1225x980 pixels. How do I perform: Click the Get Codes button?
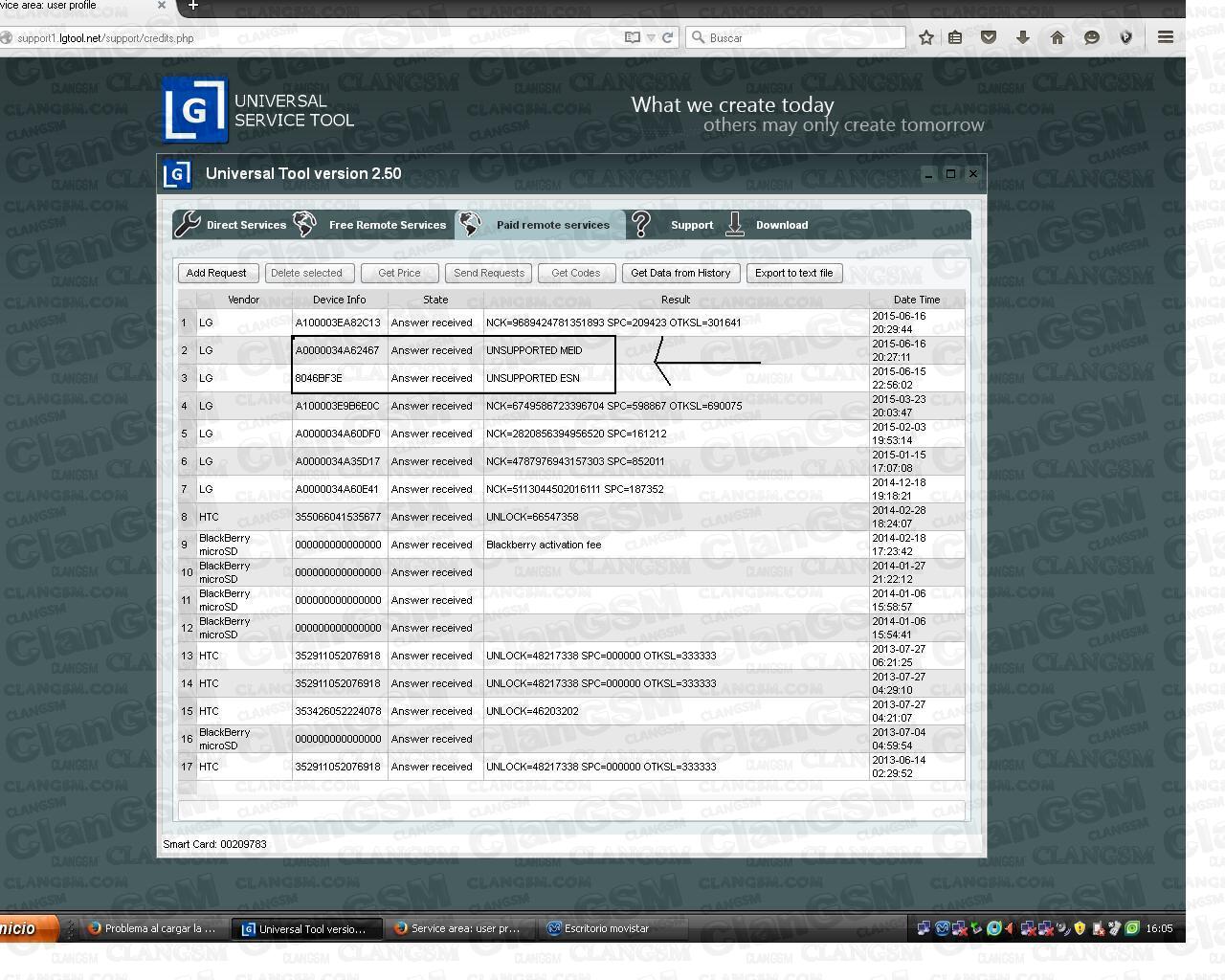tap(576, 273)
